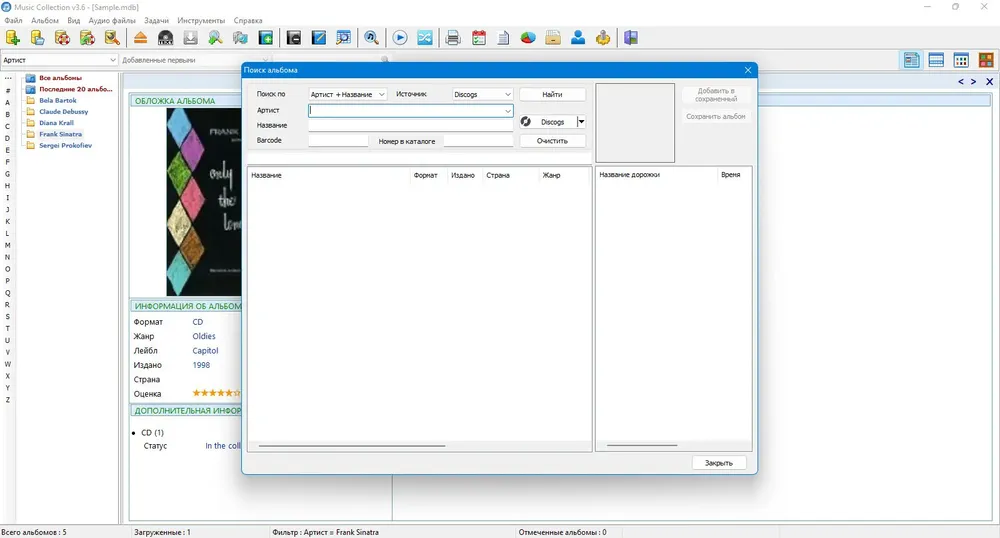Click the results list horizontal scrollbar
This screenshot has height=538, width=1000.
pyautogui.click(x=352, y=446)
